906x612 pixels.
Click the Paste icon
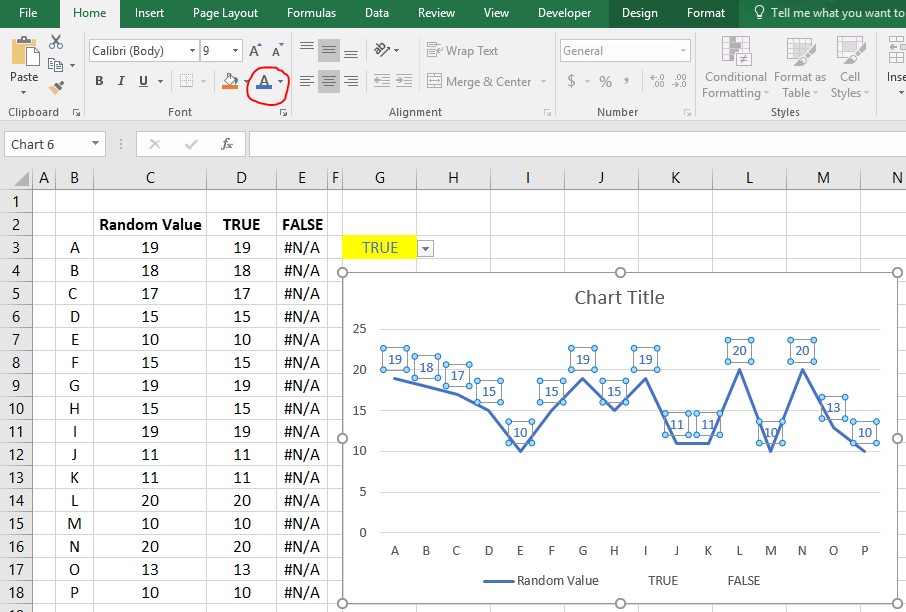tap(25, 53)
